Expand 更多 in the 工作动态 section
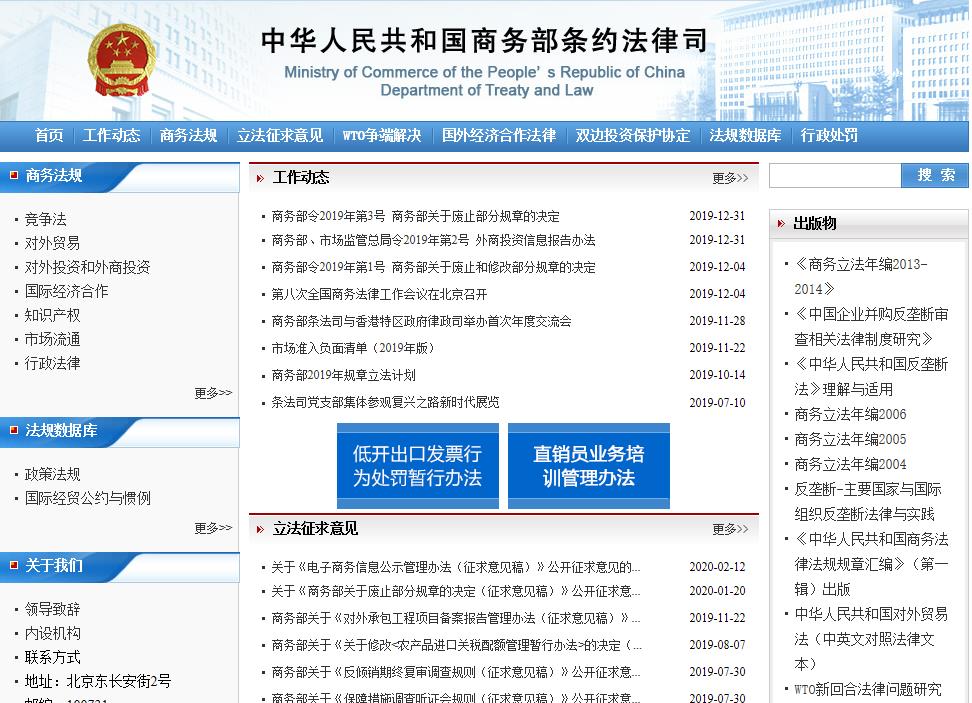 coord(729,178)
